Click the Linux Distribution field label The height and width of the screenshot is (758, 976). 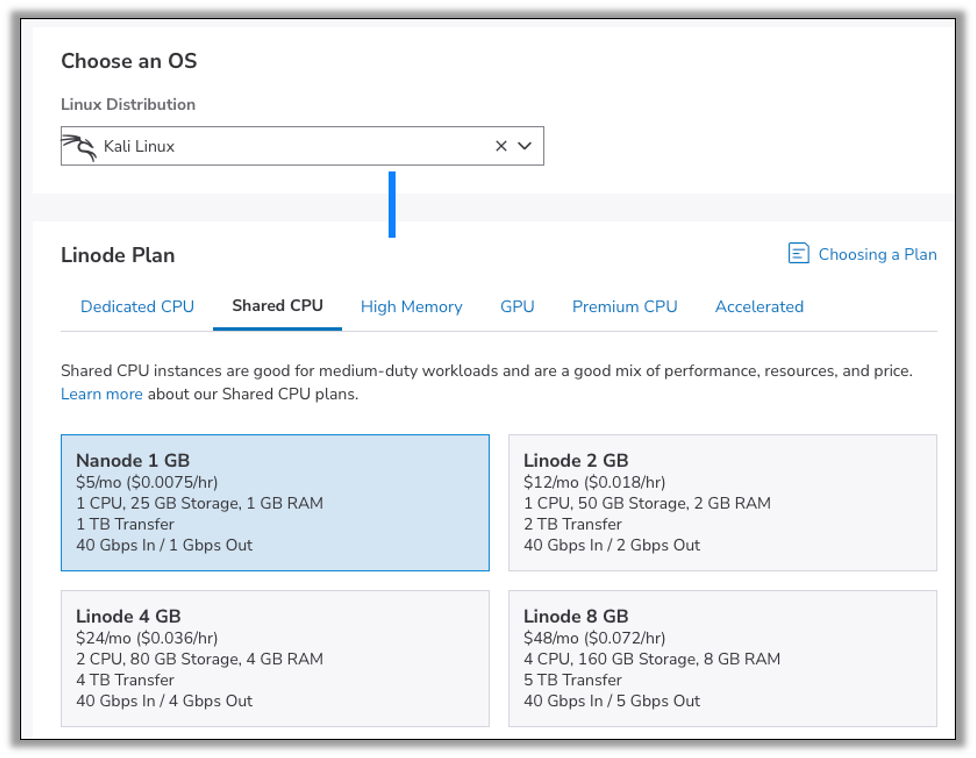point(128,104)
